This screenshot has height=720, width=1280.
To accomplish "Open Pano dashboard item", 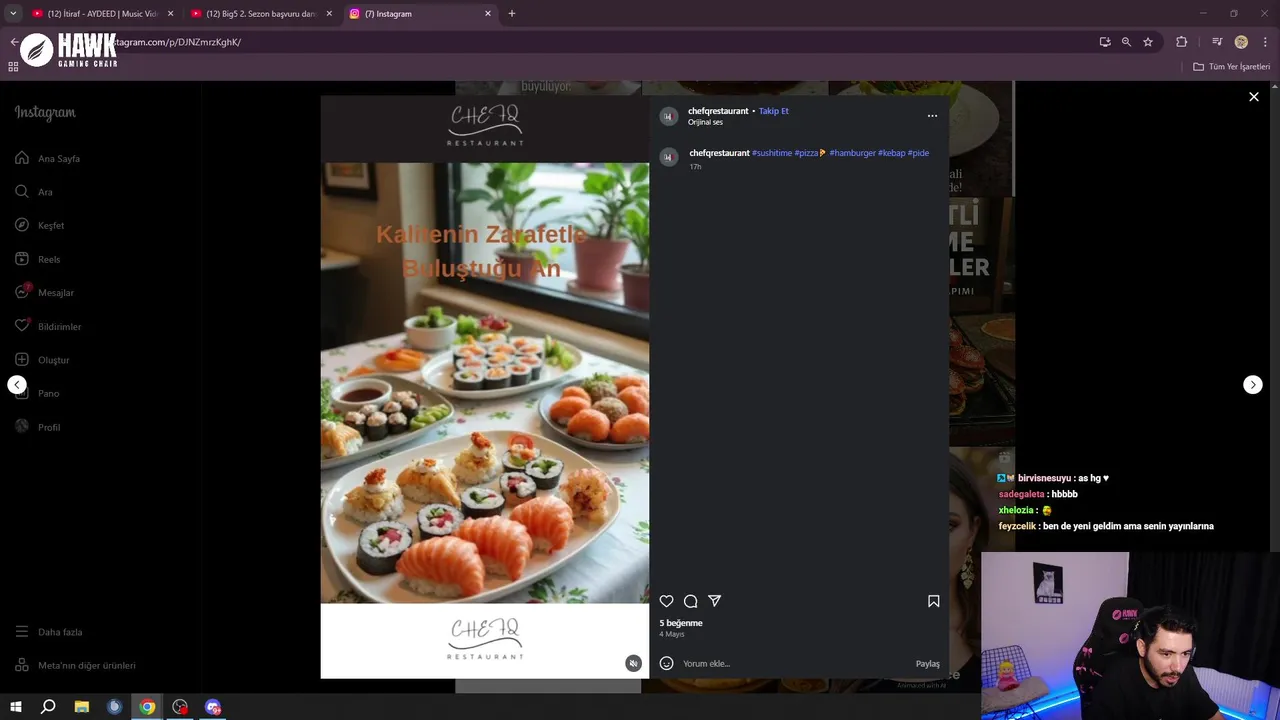I will 38,393.
